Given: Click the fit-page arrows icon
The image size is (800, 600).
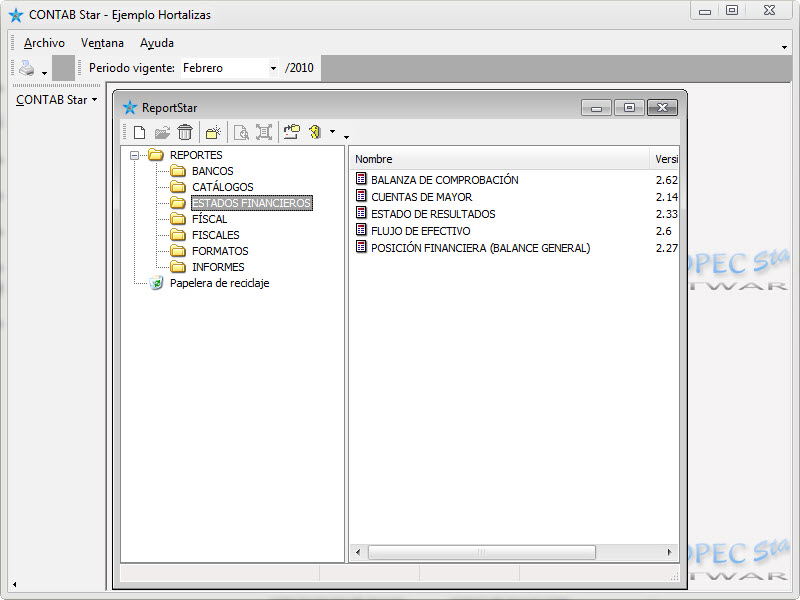Looking at the screenshot, I should coord(264,132).
